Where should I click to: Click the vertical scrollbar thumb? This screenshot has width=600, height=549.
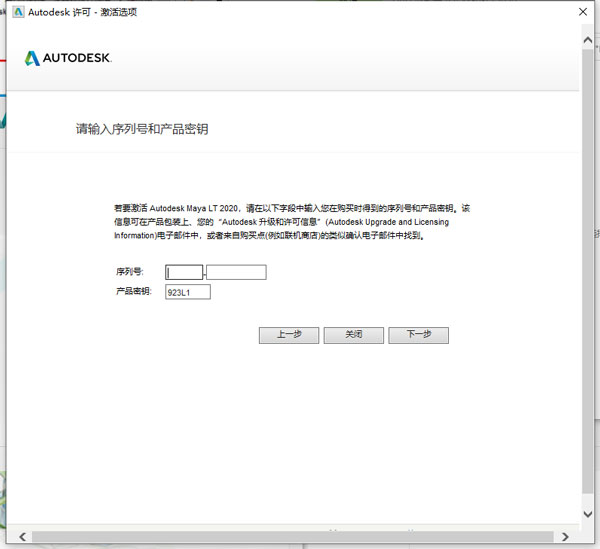(x=588, y=271)
